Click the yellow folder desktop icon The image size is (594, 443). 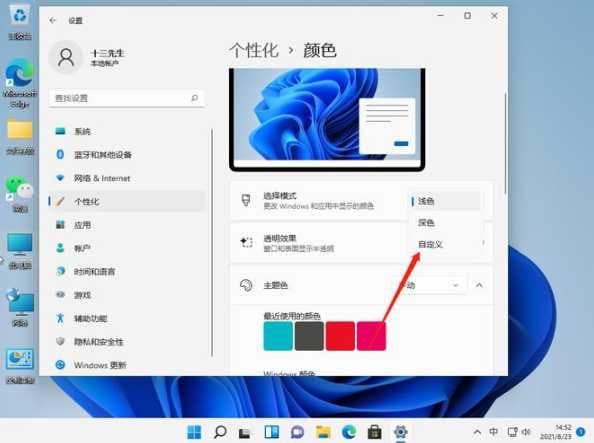[x=20, y=136]
